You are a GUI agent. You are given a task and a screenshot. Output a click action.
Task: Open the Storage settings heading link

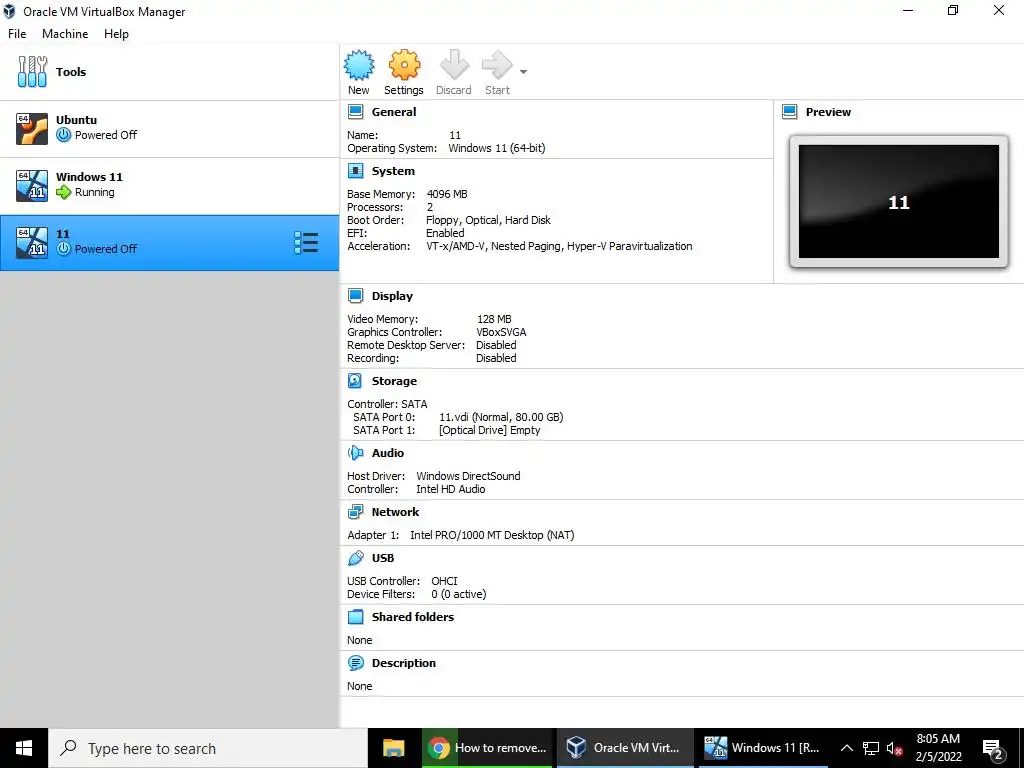[x=394, y=381]
